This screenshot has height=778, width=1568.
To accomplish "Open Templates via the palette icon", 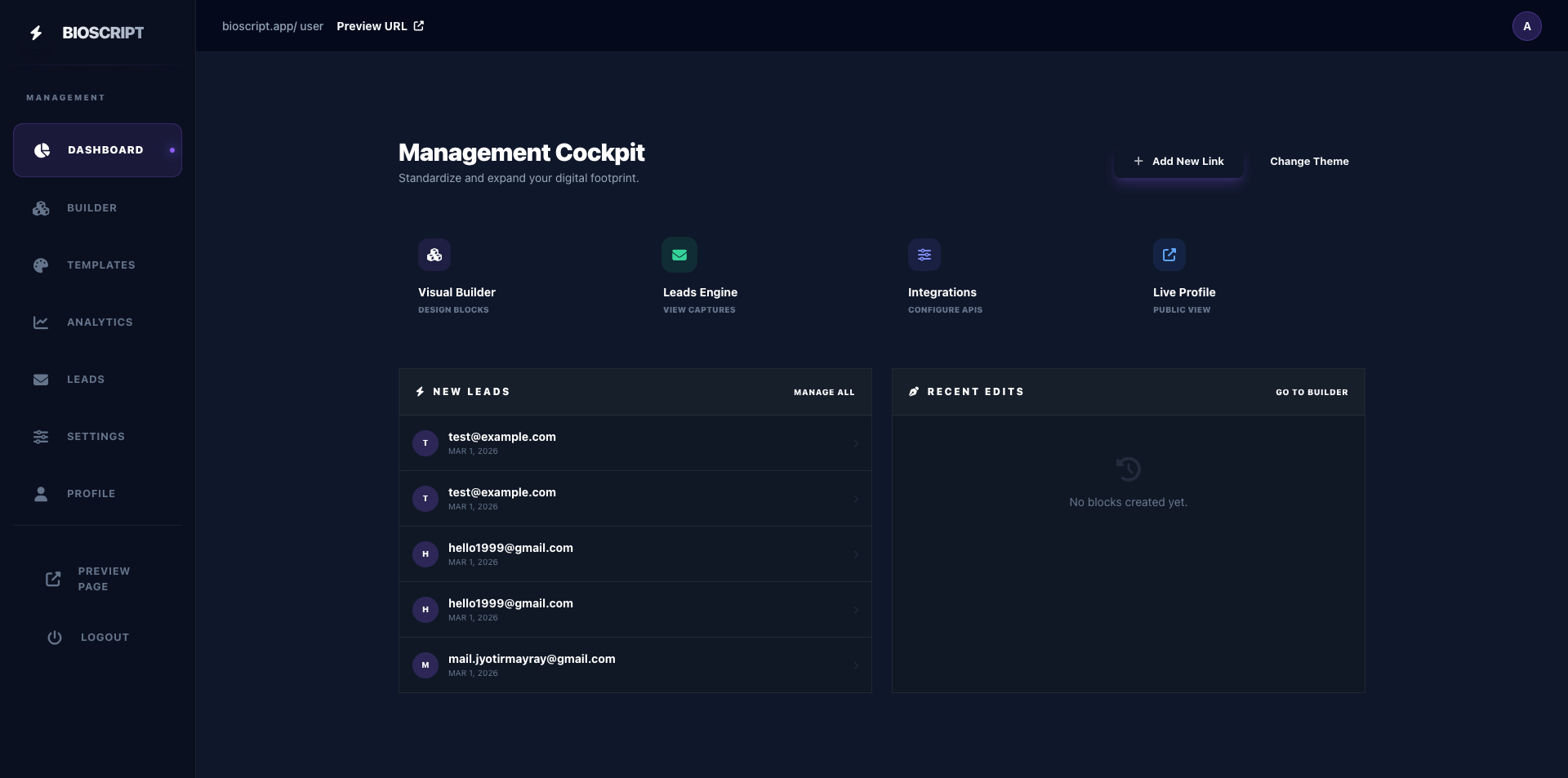I will coord(41,265).
